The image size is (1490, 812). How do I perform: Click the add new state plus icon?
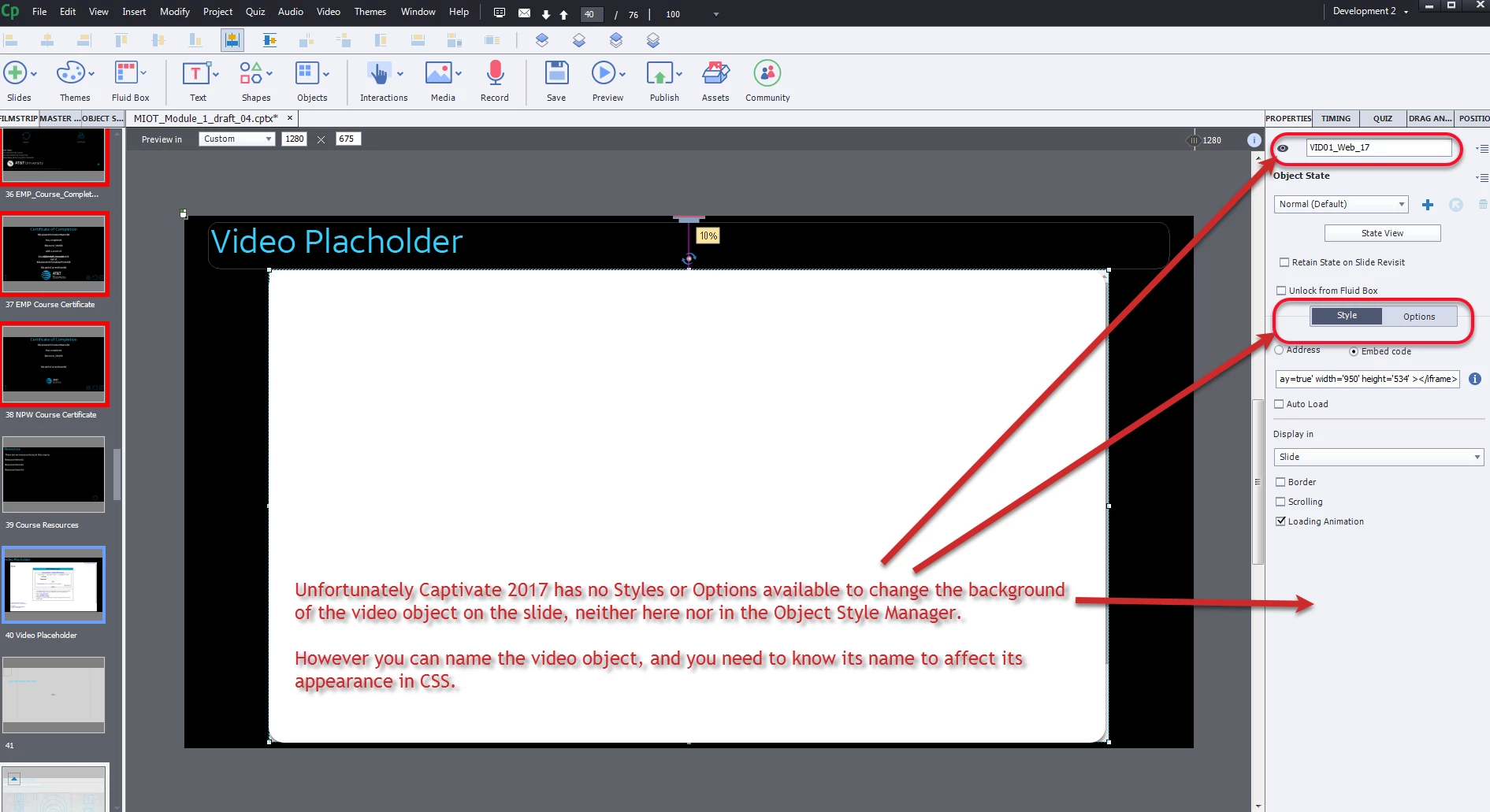coord(1428,205)
